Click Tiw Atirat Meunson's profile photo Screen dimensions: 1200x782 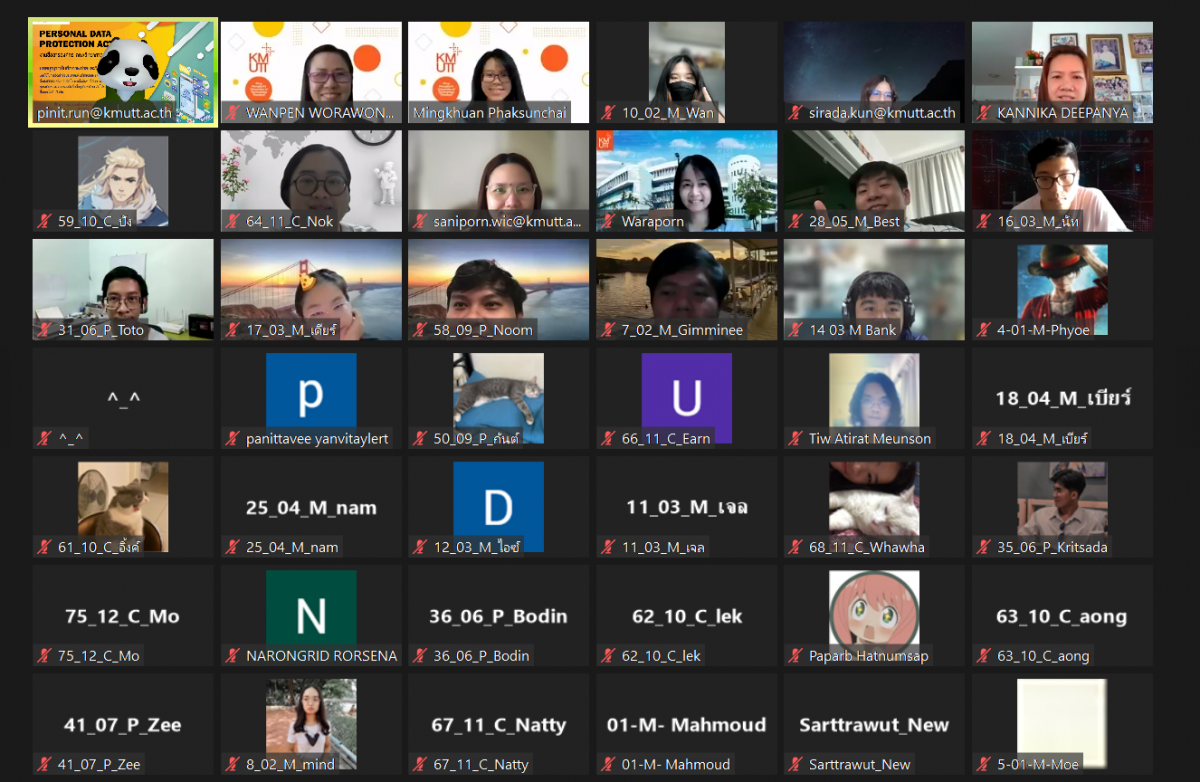tap(874, 398)
